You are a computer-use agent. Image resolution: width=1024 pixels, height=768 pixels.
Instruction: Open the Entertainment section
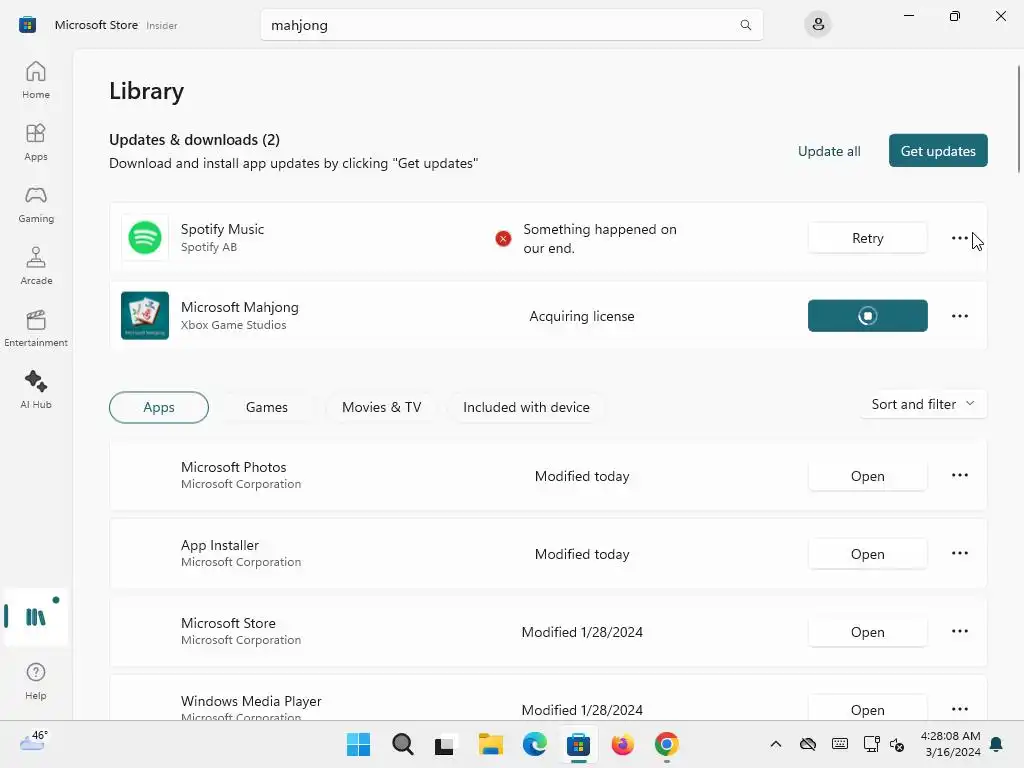coord(36,328)
